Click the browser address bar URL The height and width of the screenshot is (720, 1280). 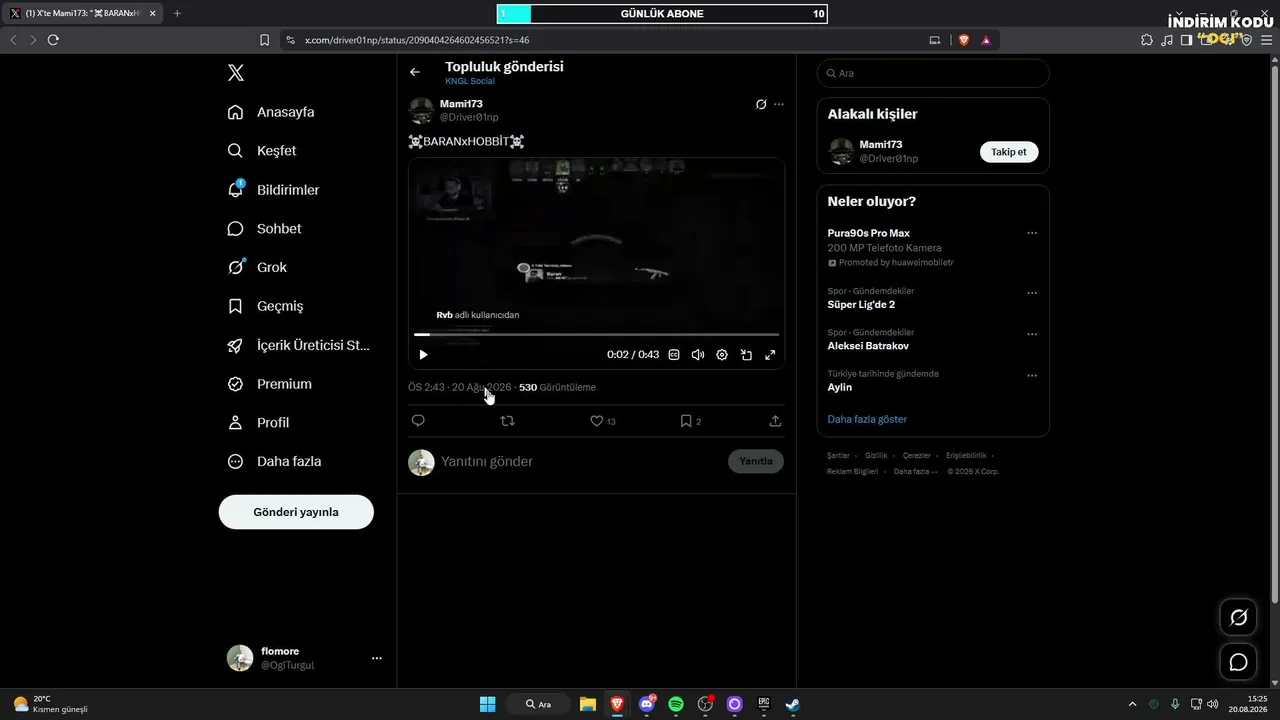pyautogui.click(x=417, y=40)
